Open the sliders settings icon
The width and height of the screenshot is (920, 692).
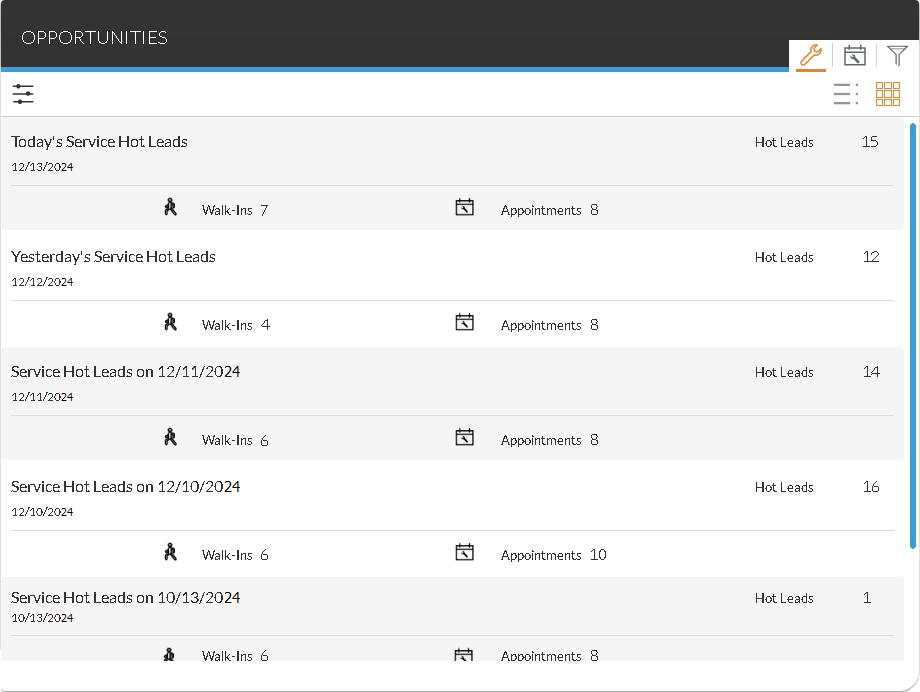click(x=23, y=95)
